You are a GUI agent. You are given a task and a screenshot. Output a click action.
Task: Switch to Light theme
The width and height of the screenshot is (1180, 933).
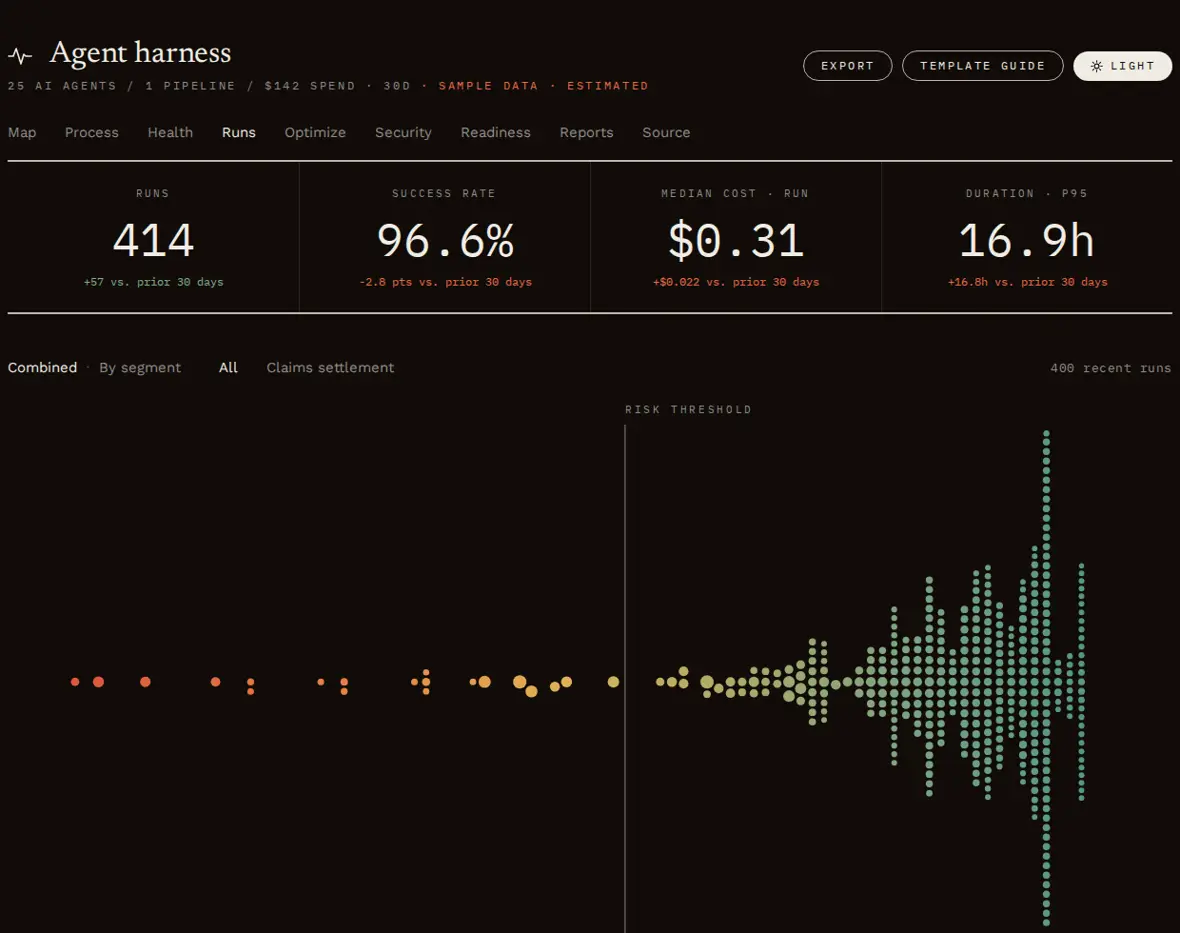point(1122,65)
